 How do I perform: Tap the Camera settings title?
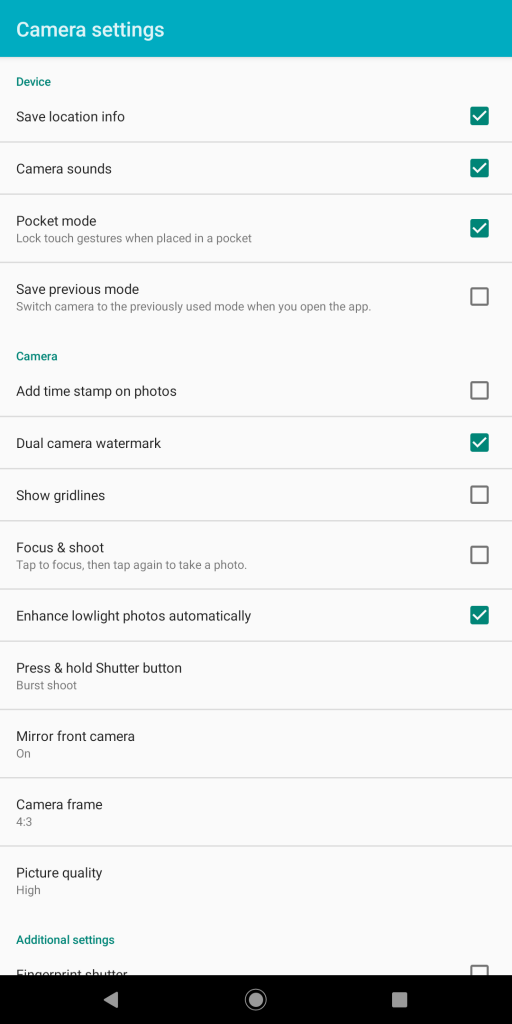point(90,30)
